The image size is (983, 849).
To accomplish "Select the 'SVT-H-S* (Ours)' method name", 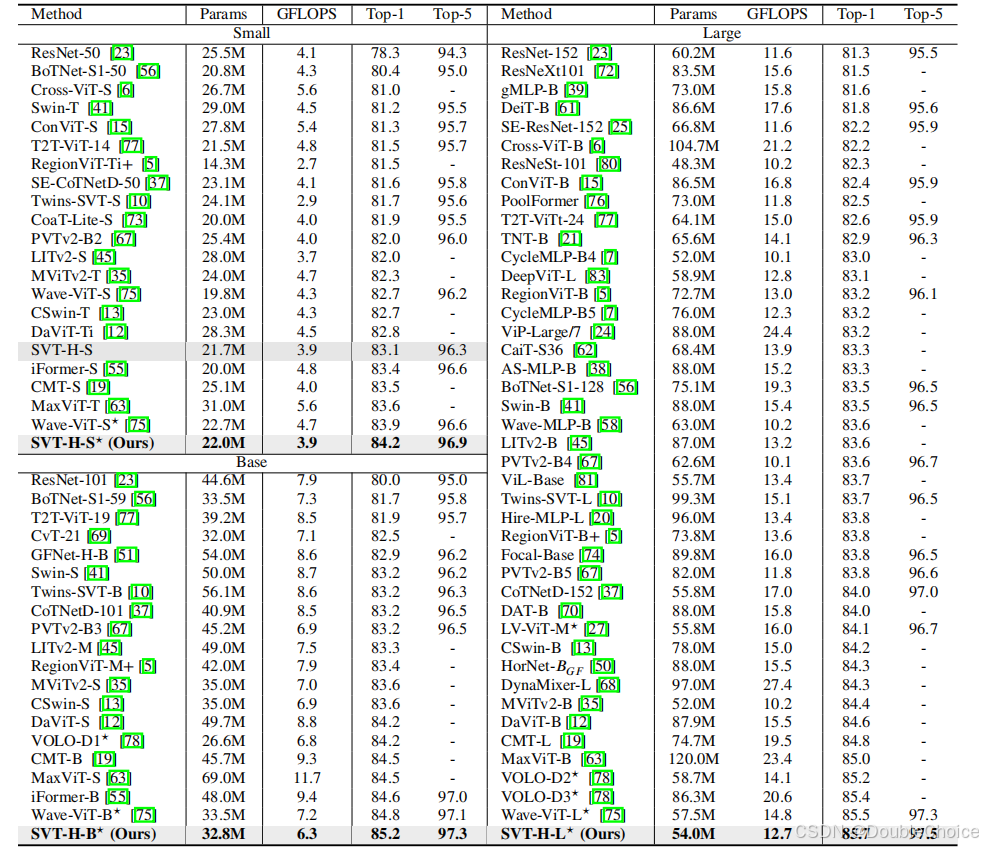I will coord(92,443).
